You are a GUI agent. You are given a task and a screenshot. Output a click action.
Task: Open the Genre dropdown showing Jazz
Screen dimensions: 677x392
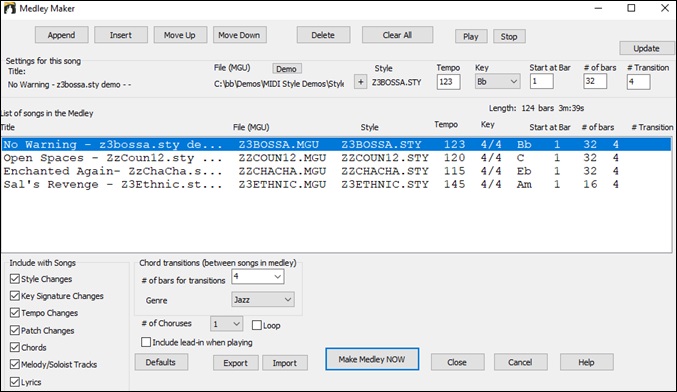(x=263, y=300)
